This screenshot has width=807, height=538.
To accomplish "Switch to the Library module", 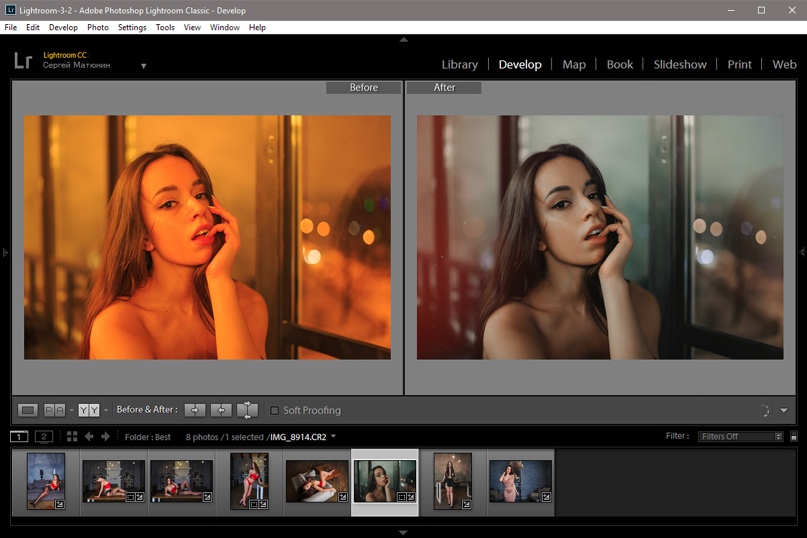I will pyautogui.click(x=459, y=64).
